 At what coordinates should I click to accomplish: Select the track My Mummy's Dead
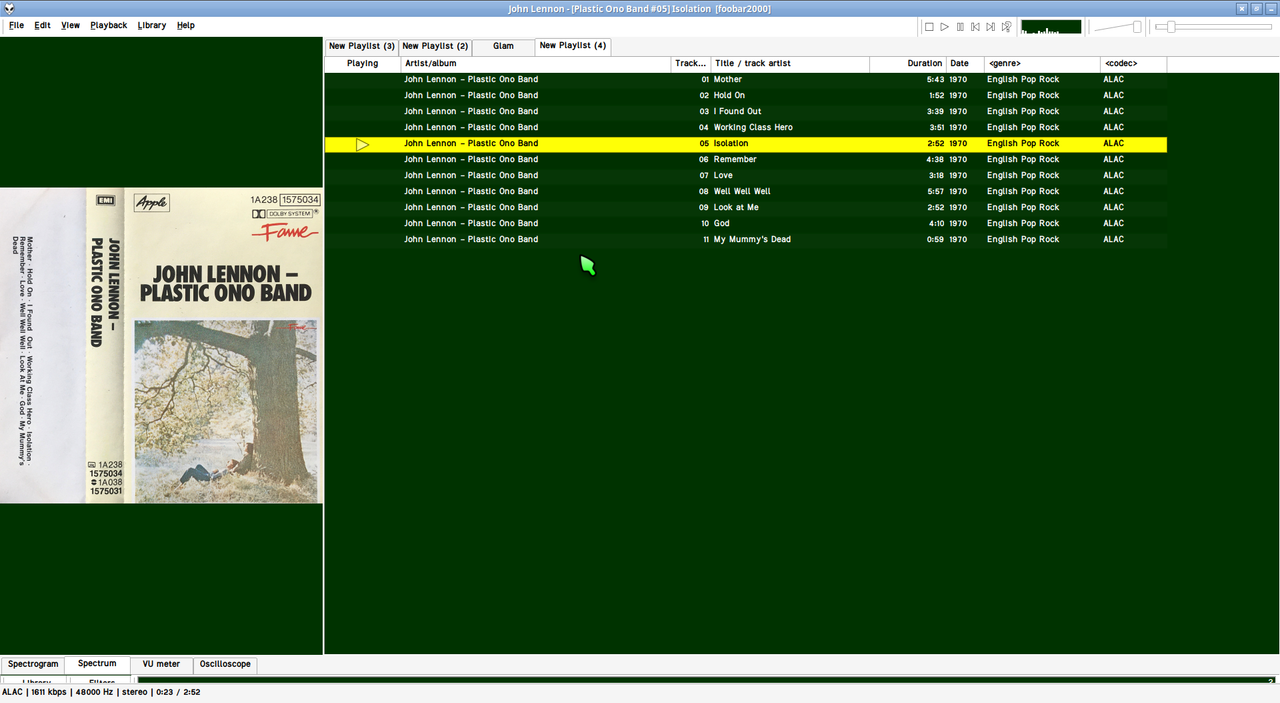tap(752, 240)
